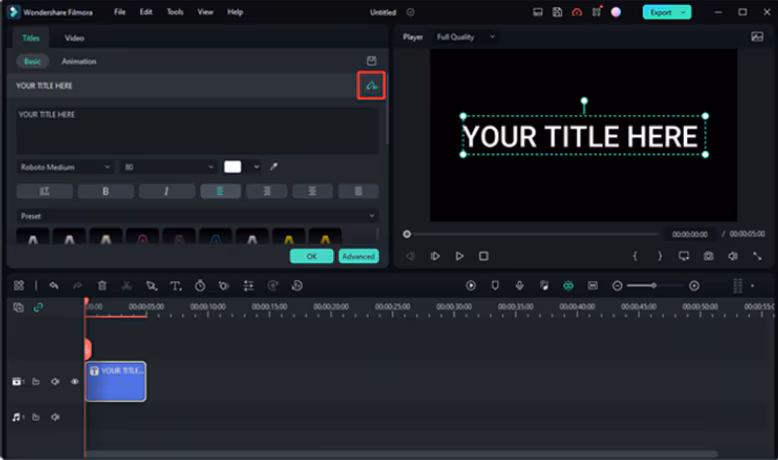The width and height of the screenshot is (778, 460).
Task: Toggle italic formatting
Action: pos(167,191)
